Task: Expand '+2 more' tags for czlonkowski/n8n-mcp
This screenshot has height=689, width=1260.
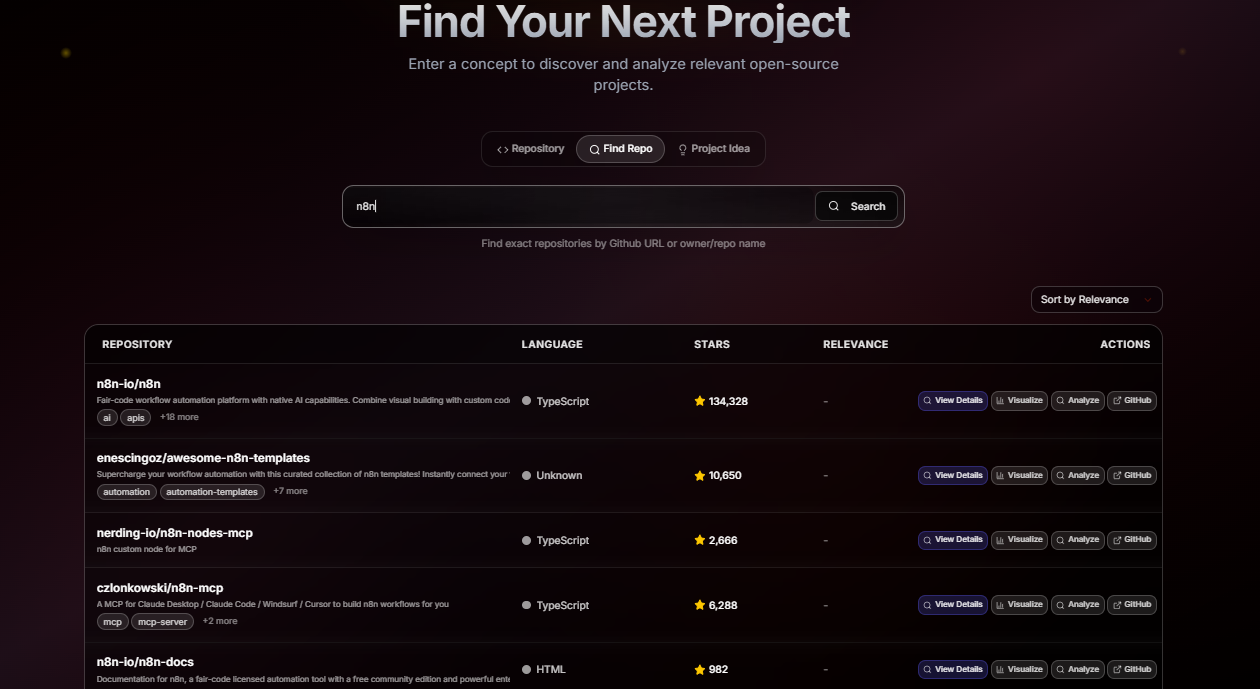Action: [x=220, y=621]
